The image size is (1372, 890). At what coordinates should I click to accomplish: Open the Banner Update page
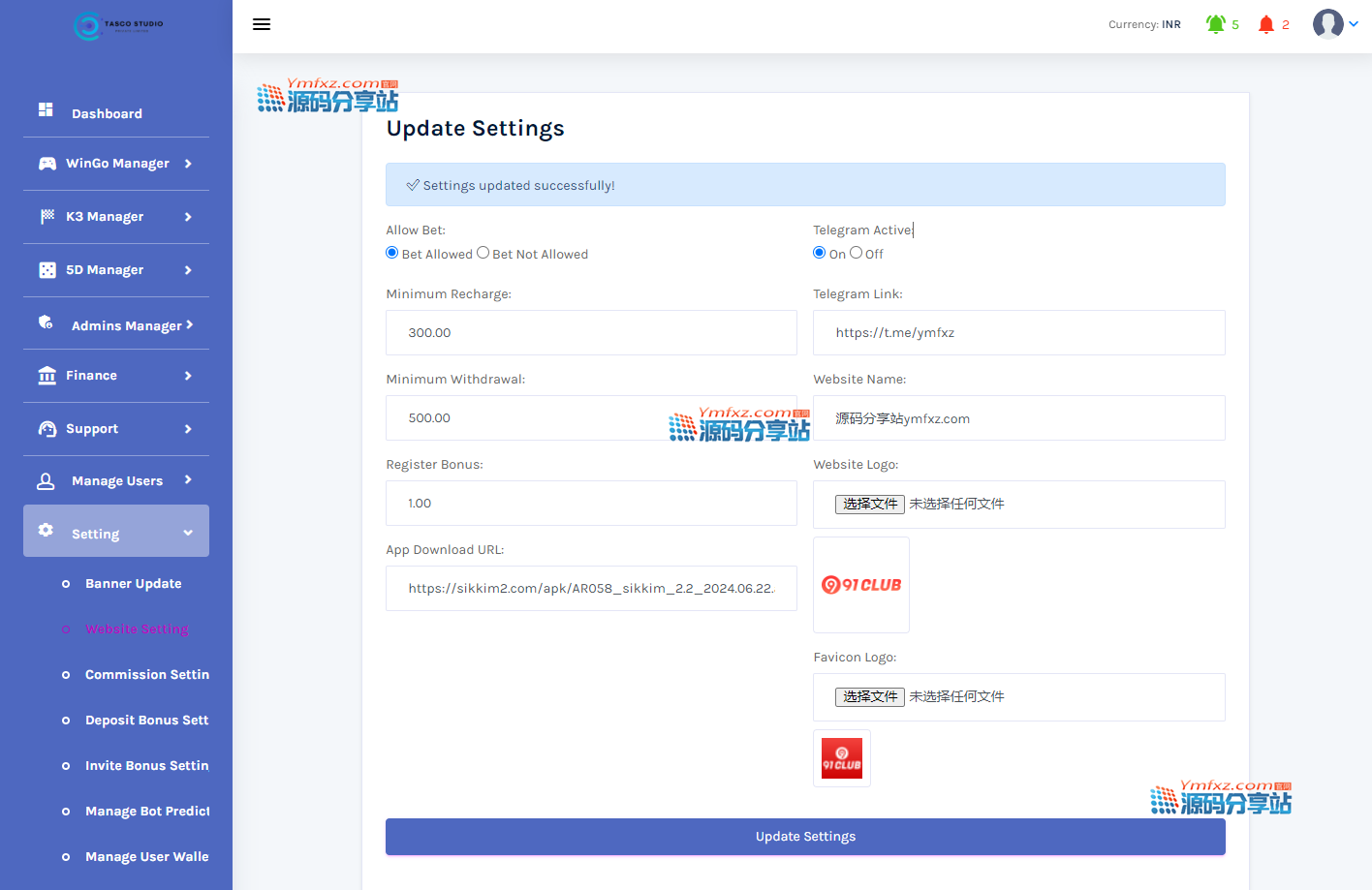[133, 584]
